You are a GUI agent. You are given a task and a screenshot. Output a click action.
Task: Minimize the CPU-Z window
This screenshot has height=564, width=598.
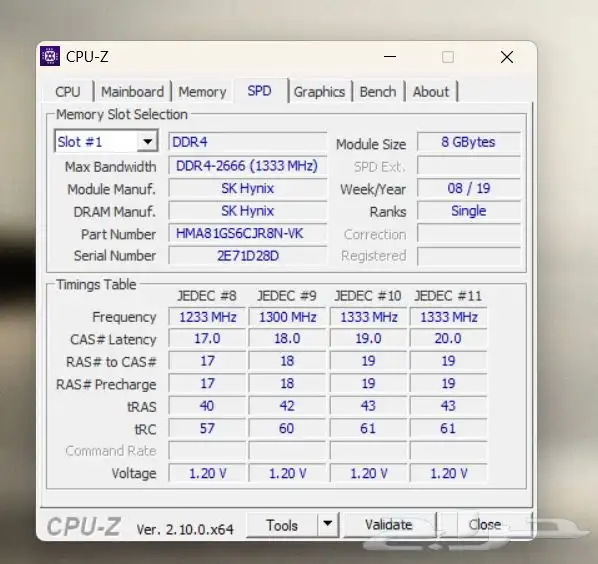pos(390,57)
